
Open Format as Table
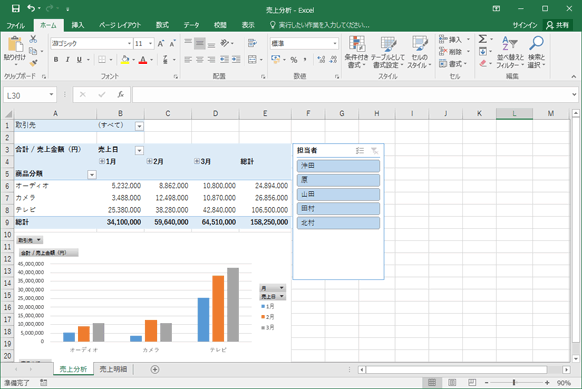coord(388,52)
